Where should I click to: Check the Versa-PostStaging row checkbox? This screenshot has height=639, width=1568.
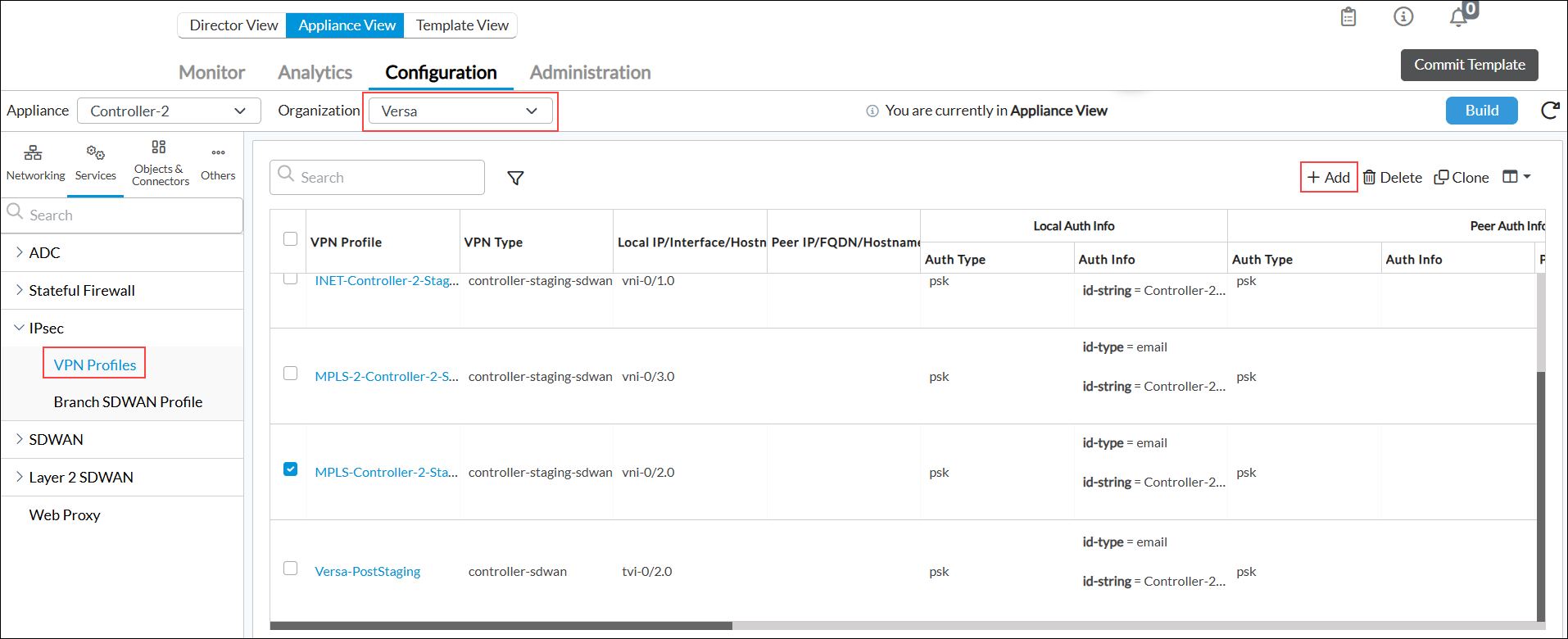(290, 569)
